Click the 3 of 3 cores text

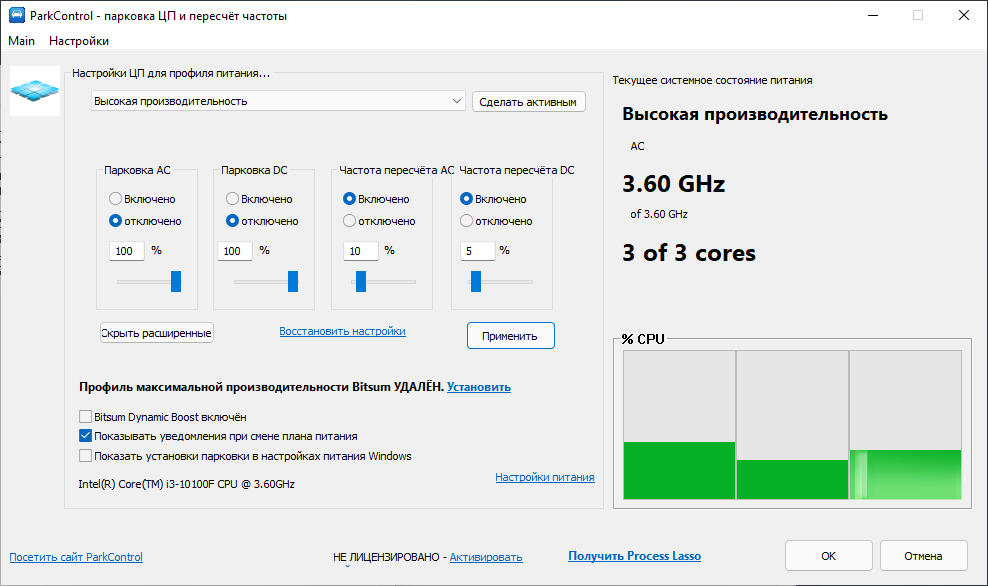click(x=689, y=253)
